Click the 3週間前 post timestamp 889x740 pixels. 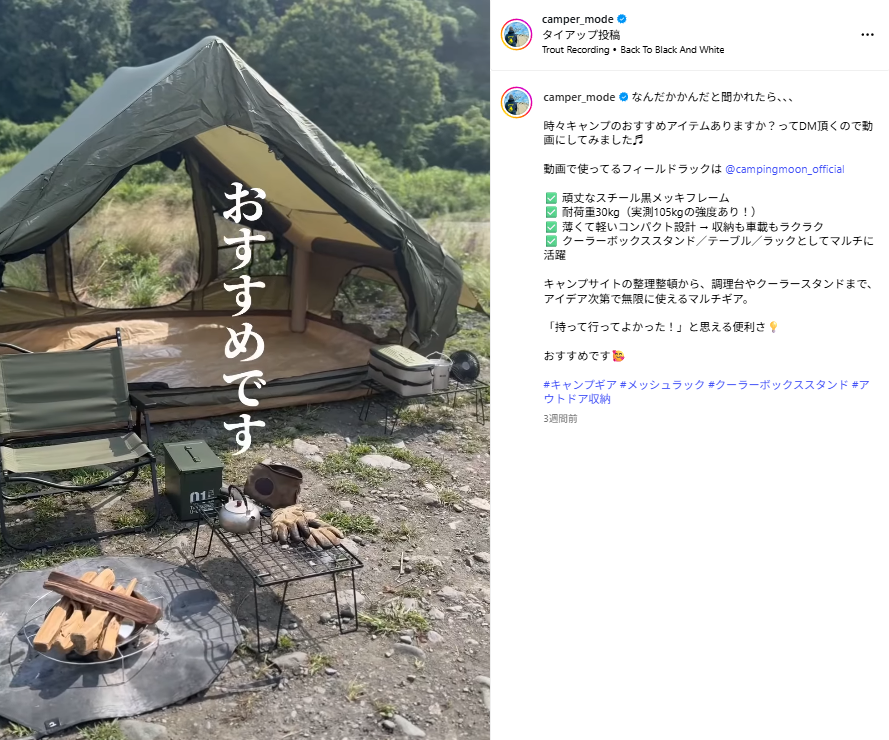point(560,418)
